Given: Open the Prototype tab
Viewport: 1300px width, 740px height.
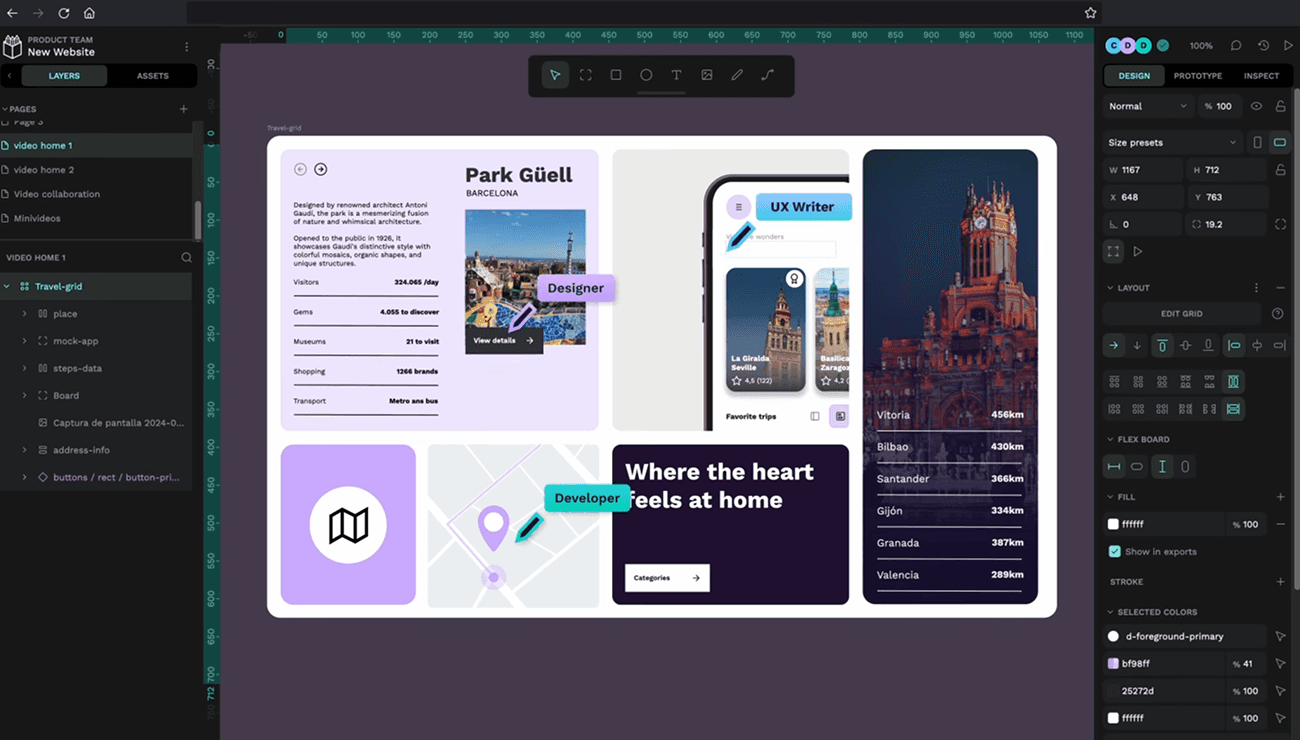Looking at the screenshot, I should 1198,76.
